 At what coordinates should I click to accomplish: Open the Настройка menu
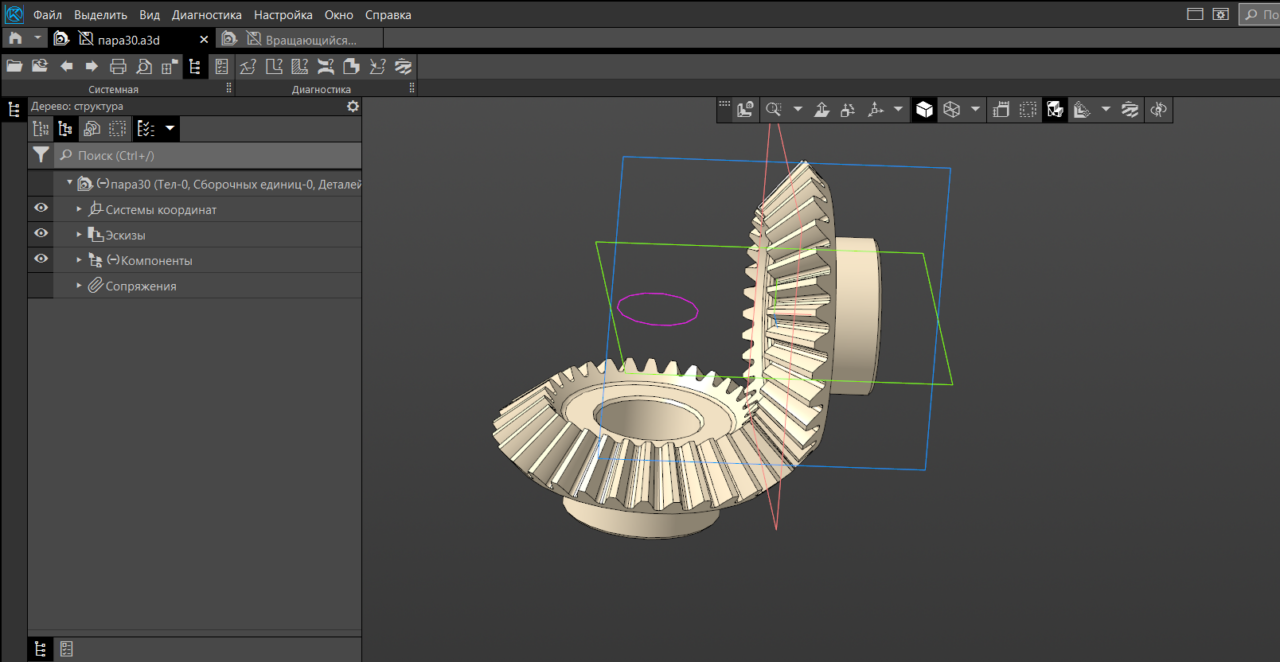283,15
